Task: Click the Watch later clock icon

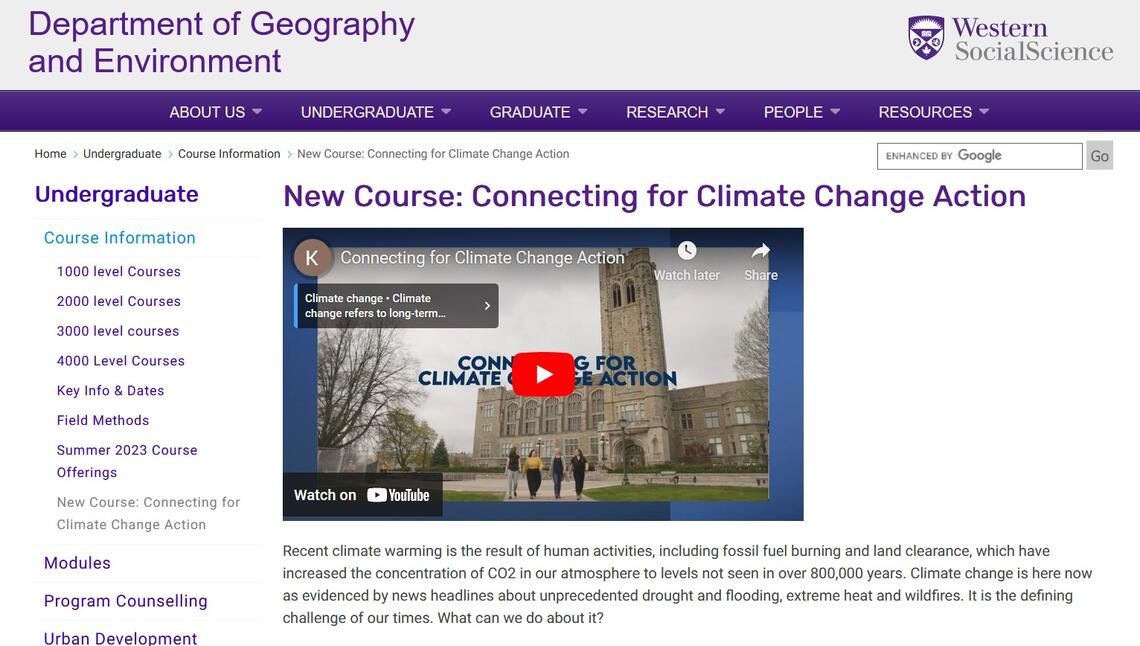Action: [686, 251]
